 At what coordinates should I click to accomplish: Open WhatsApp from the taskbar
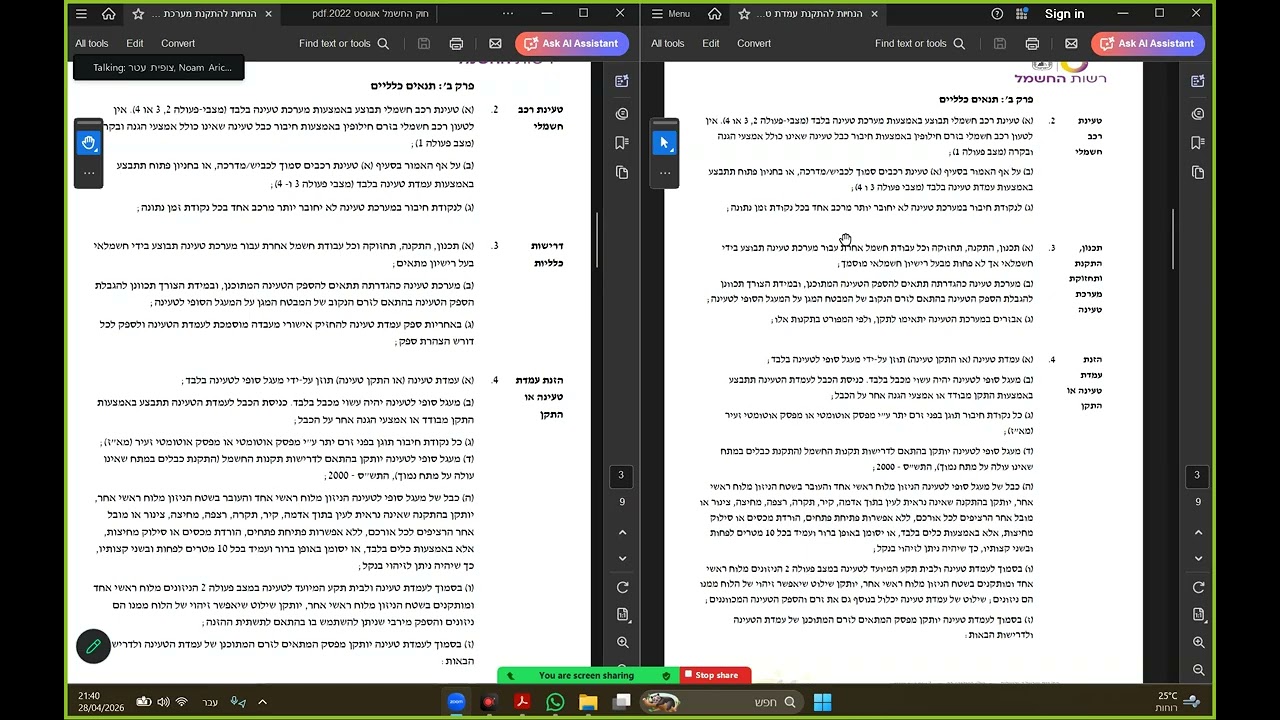[x=555, y=702]
